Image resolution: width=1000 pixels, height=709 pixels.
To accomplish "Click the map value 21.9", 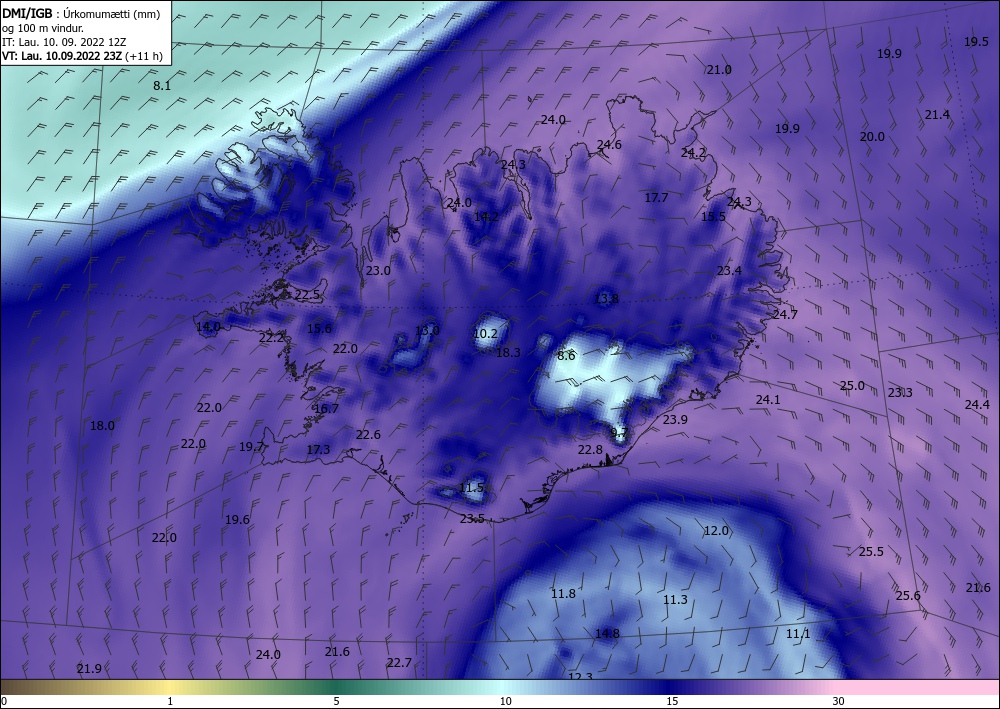I will (89, 668).
